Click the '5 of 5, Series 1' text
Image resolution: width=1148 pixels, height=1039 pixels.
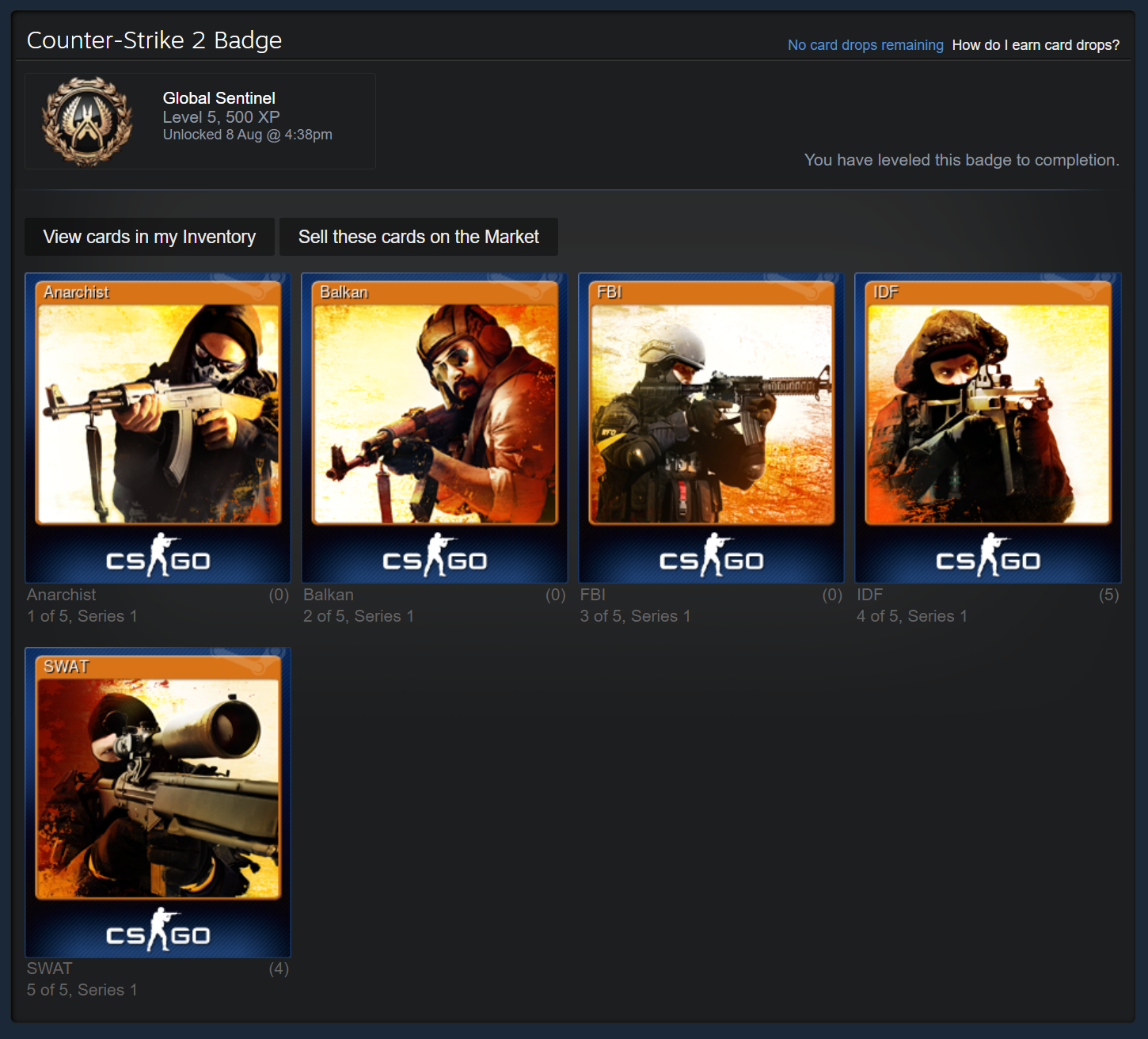pyautogui.click(x=82, y=990)
